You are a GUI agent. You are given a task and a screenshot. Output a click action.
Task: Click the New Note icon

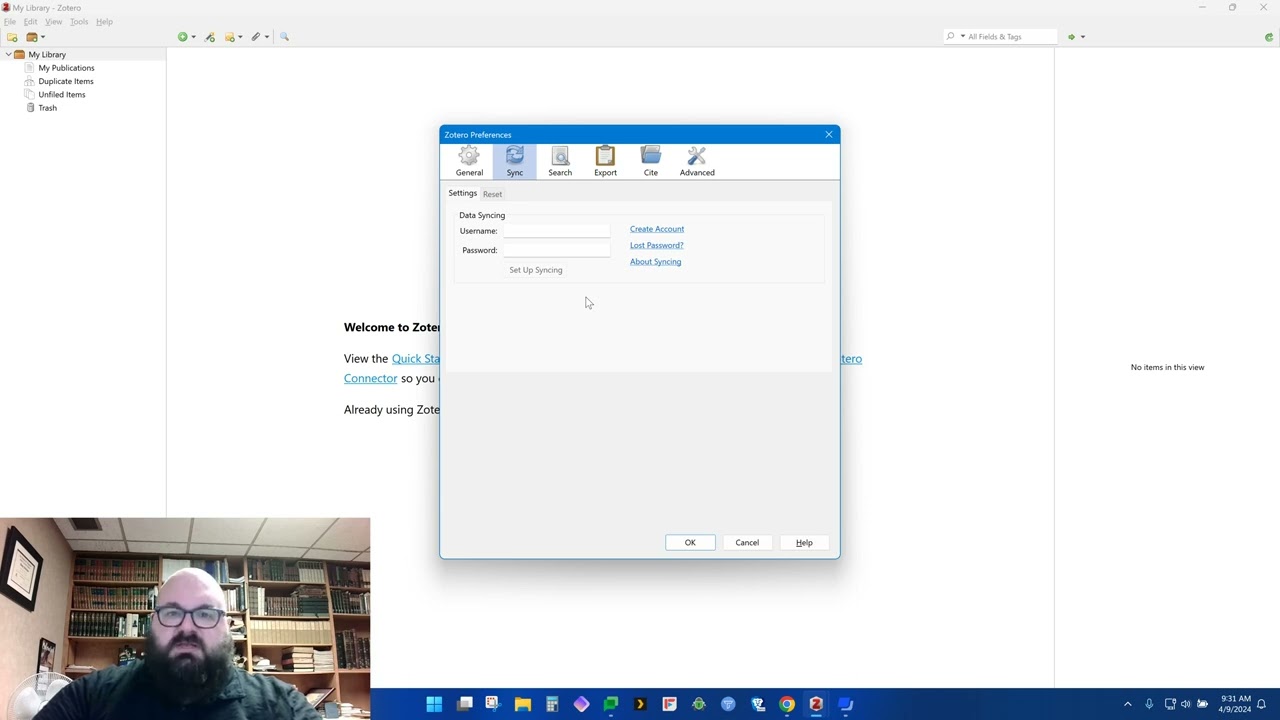pyautogui.click(x=229, y=37)
